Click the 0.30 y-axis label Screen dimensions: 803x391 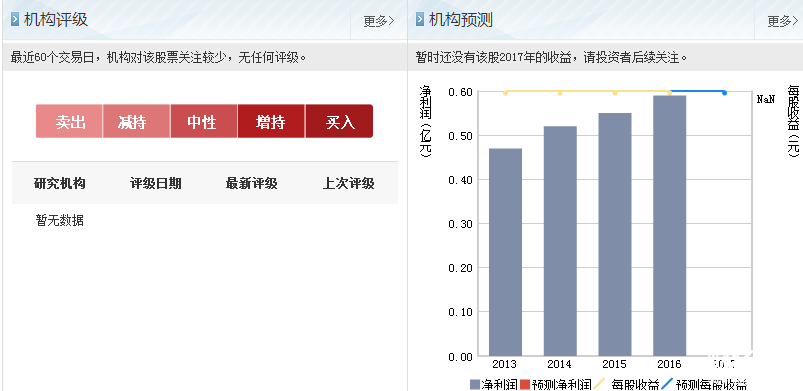[x=460, y=224]
